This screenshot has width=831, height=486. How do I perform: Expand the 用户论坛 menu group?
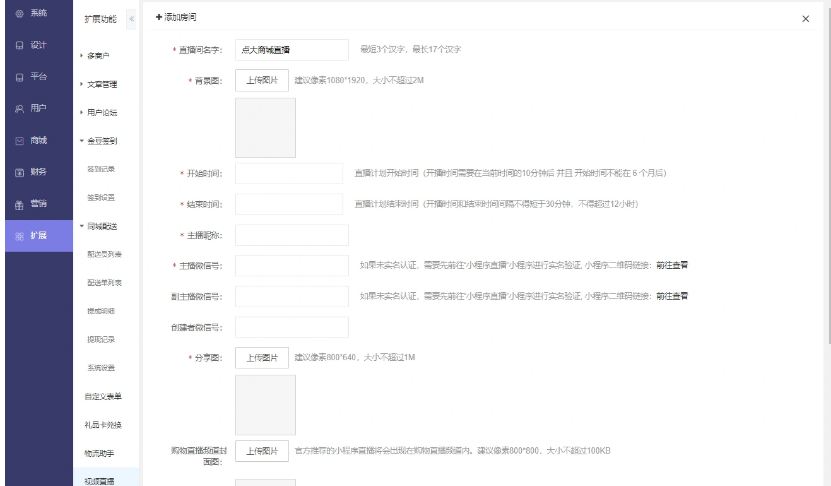[102, 112]
